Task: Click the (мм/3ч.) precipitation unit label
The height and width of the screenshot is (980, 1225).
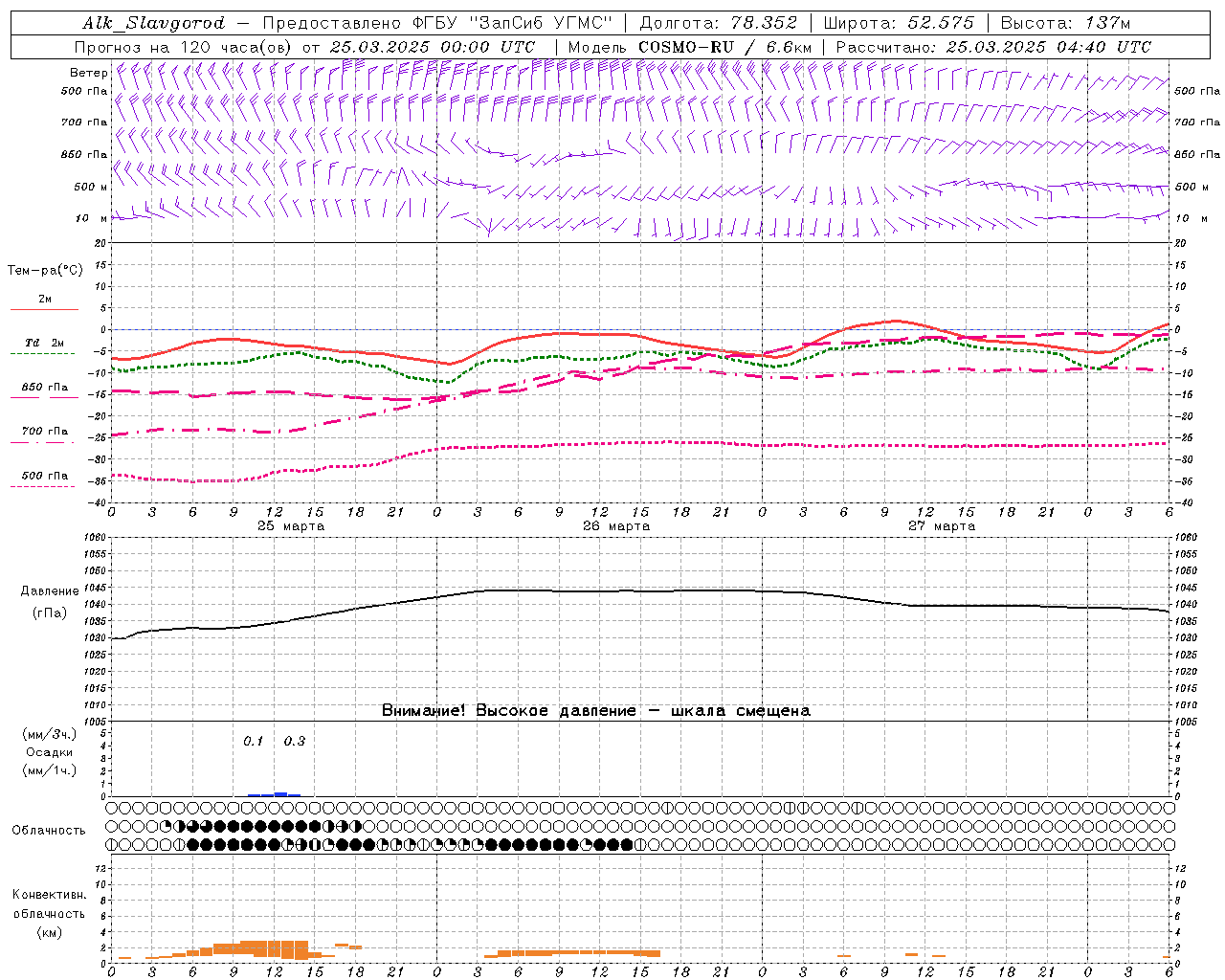Action: (50, 734)
